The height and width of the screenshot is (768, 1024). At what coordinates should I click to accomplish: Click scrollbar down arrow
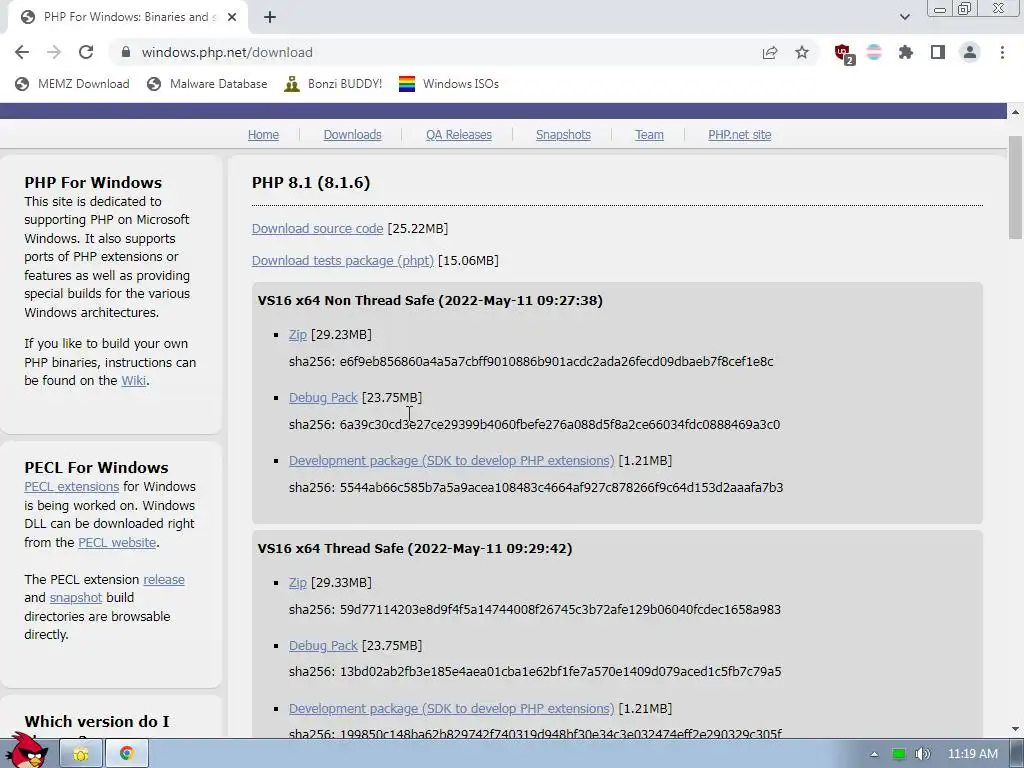1016,729
